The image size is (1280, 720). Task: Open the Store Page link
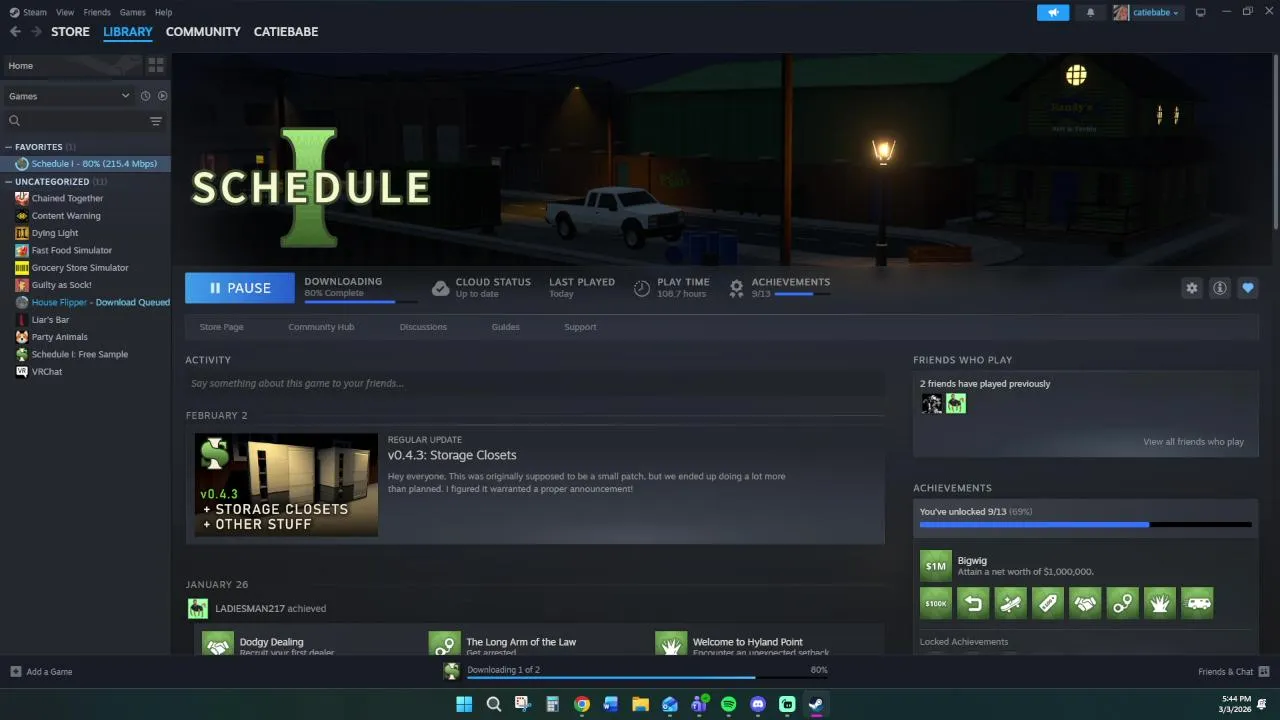tap(221, 327)
